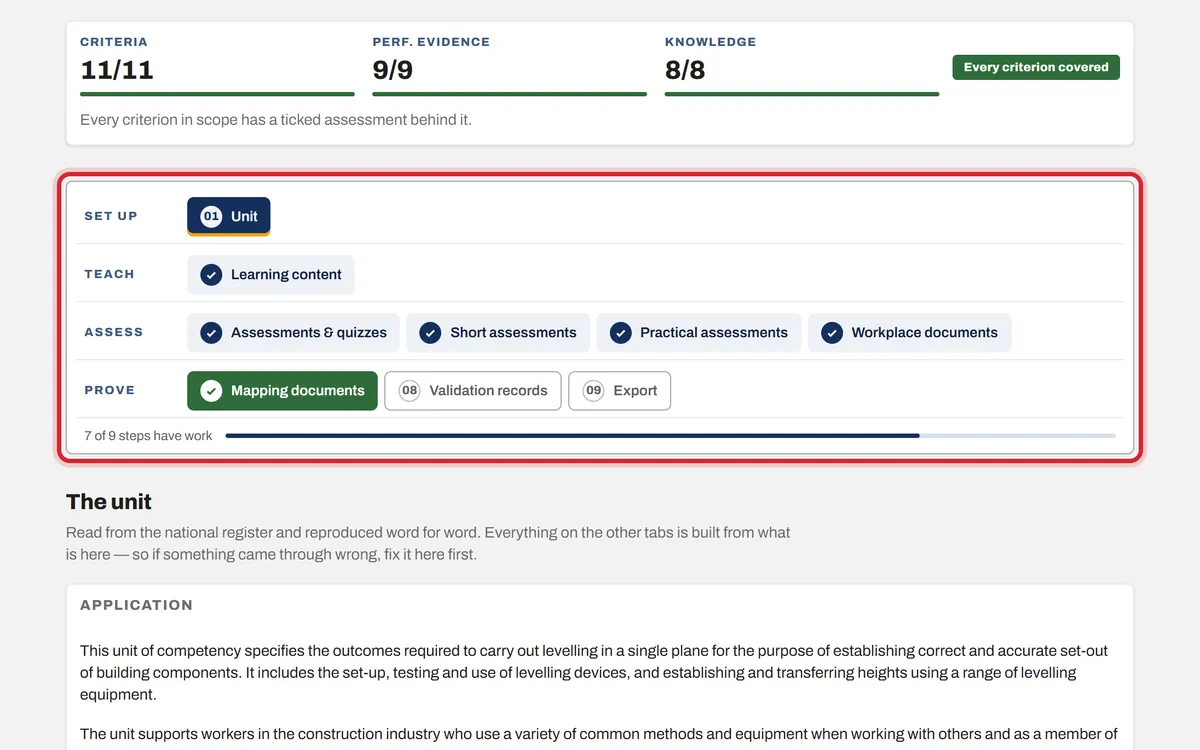
Task: Click the checkmark icon beside Learning content
Action: click(211, 274)
